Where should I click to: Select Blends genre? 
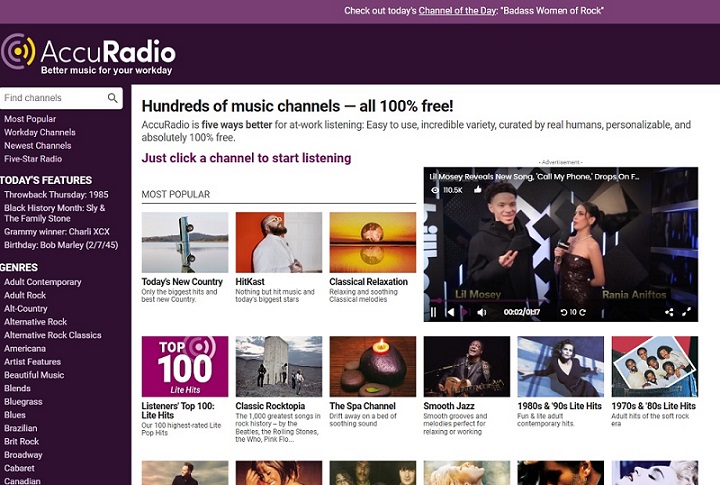point(17,389)
